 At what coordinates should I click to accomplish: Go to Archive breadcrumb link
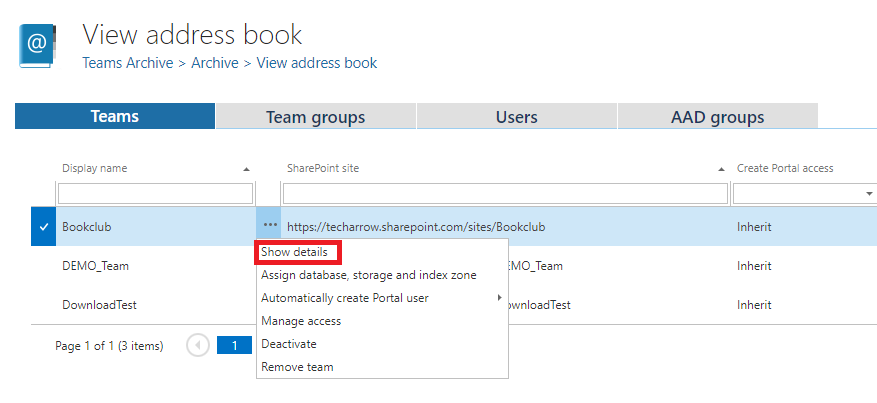pos(215,63)
